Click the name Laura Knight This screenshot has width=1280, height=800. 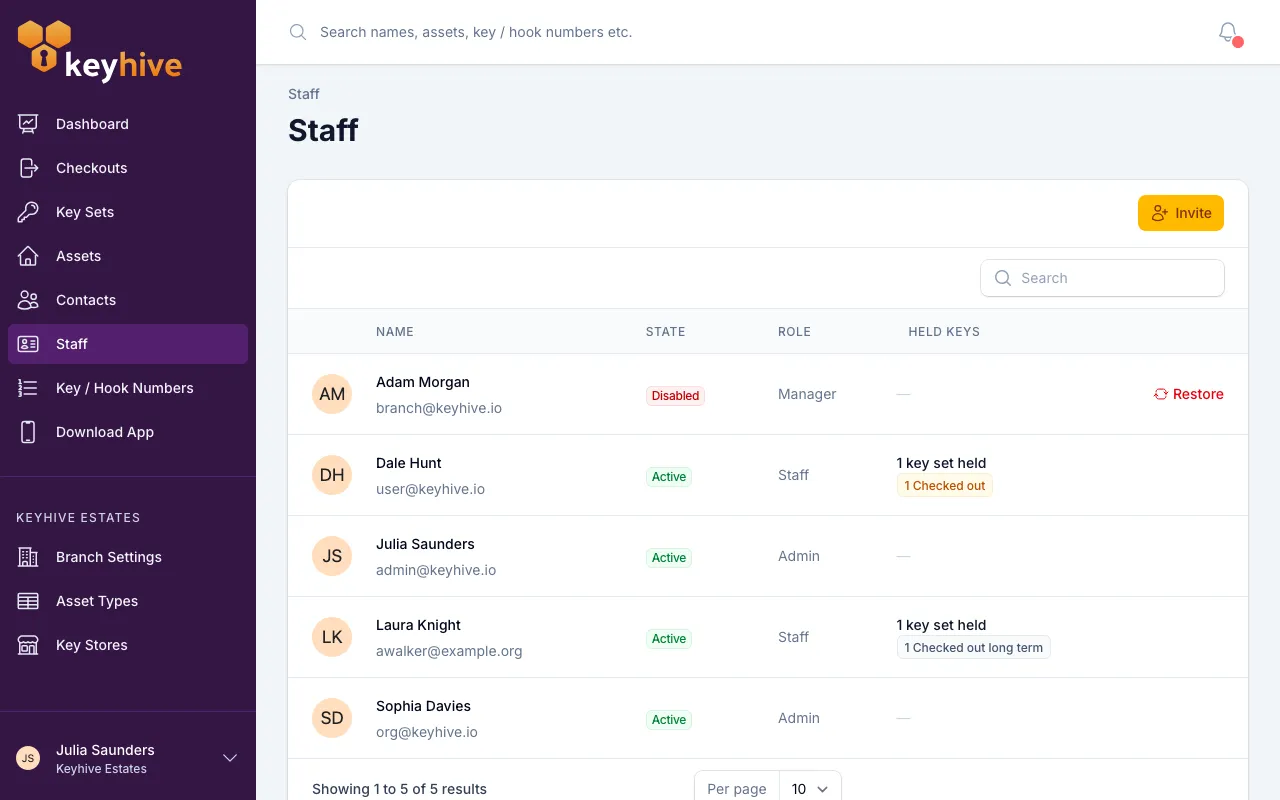pos(418,625)
